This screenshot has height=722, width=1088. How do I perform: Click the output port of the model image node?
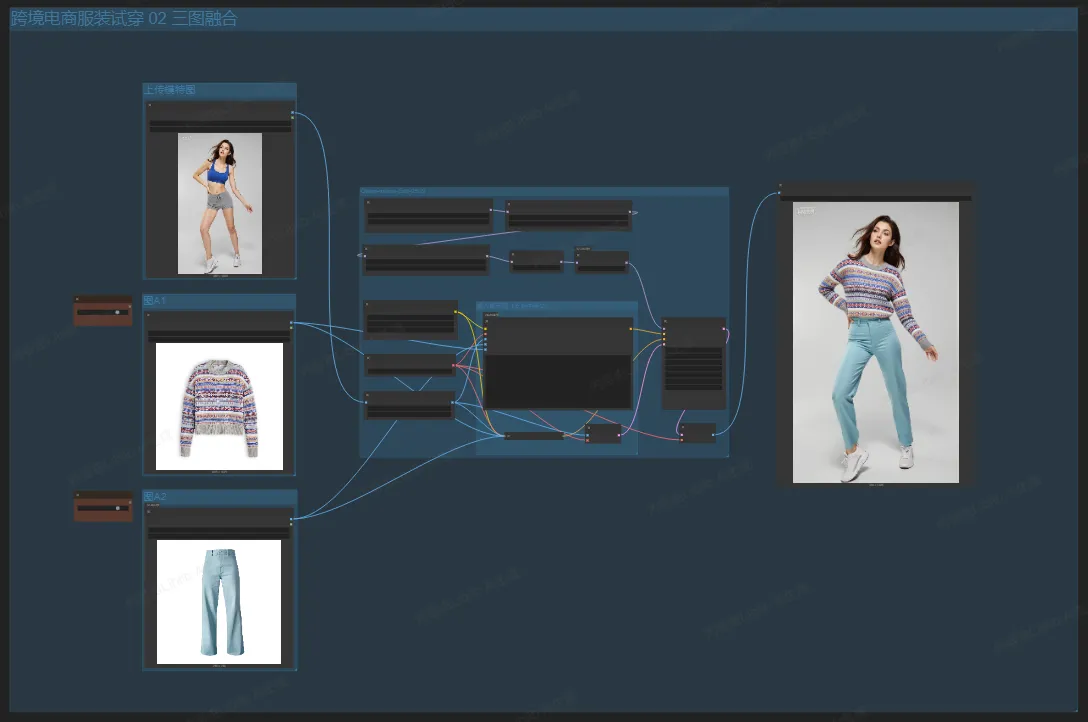[292, 114]
